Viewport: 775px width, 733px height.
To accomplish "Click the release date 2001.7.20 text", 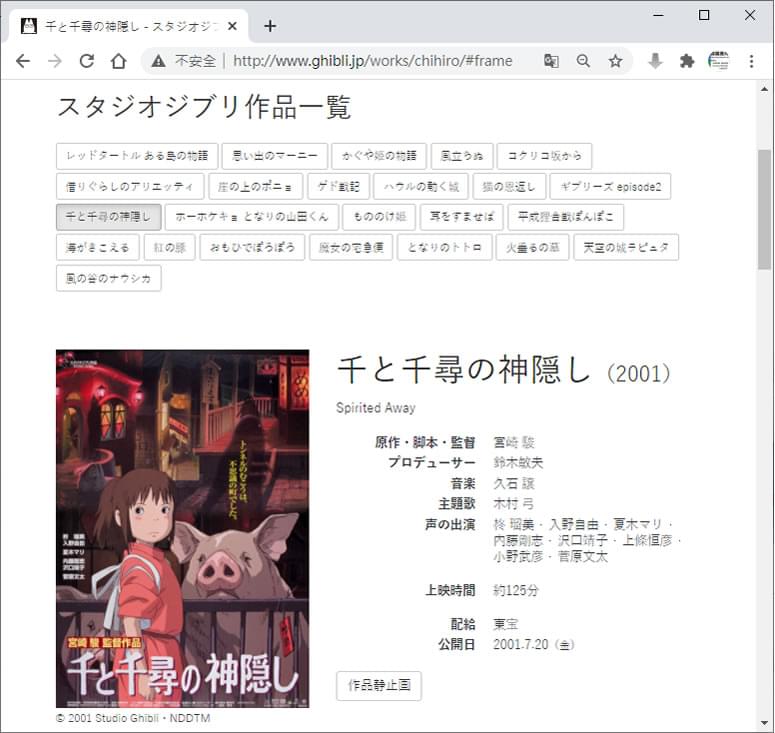I will coord(534,645).
